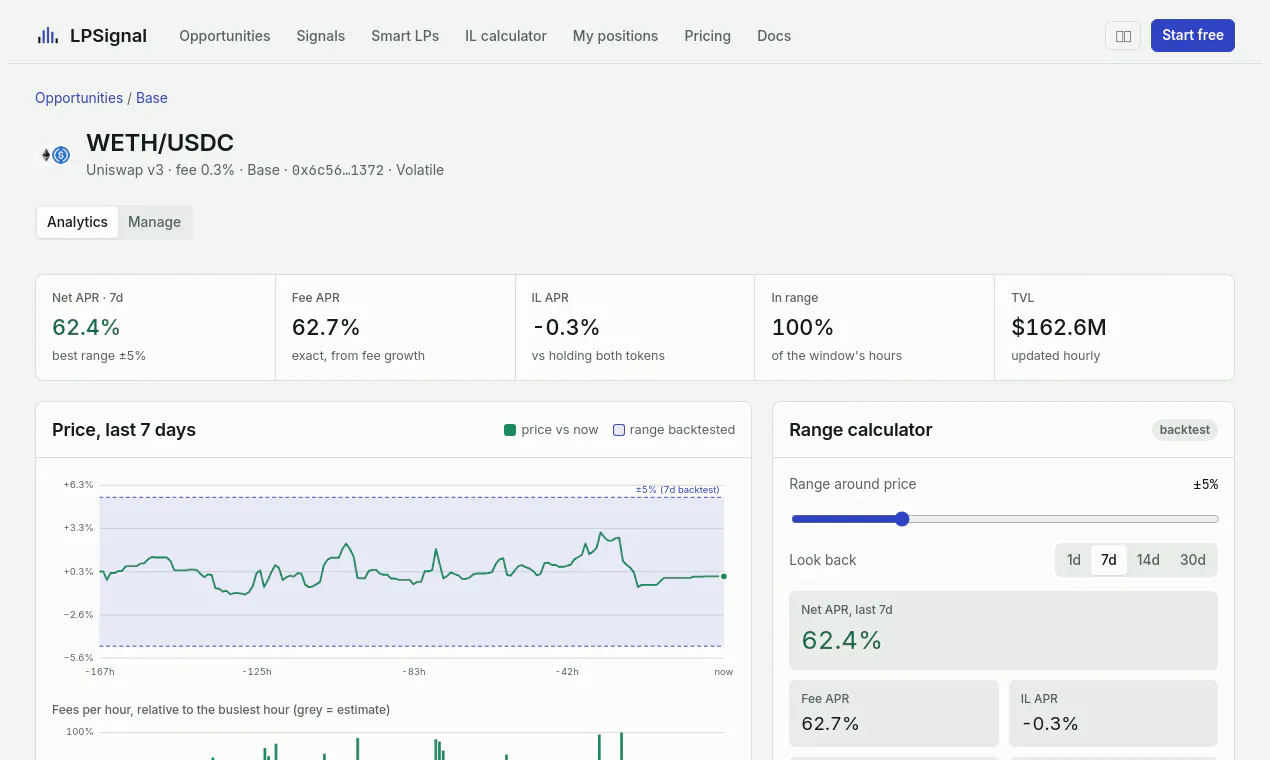Click the icon button beside Start free
Viewport: 1270px width, 760px height.
[x=1123, y=36]
